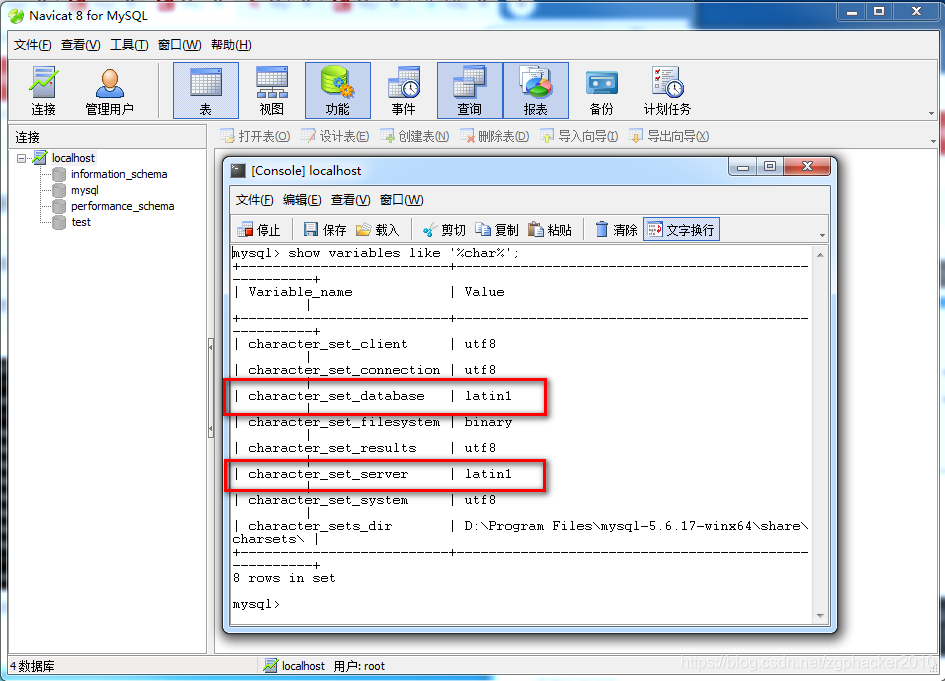Select information_schema database
Viewport: 945px width, 681px height.
tap(119, 174)
